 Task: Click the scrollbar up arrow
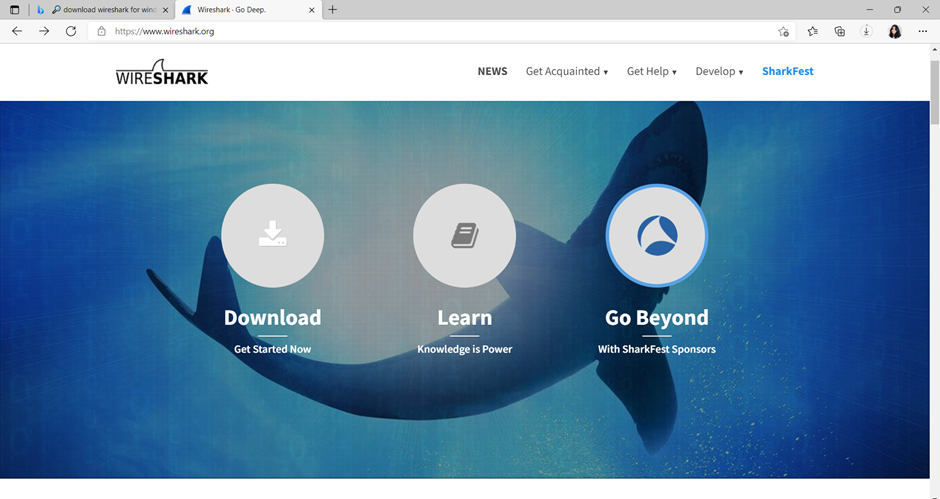coord(935,50)
